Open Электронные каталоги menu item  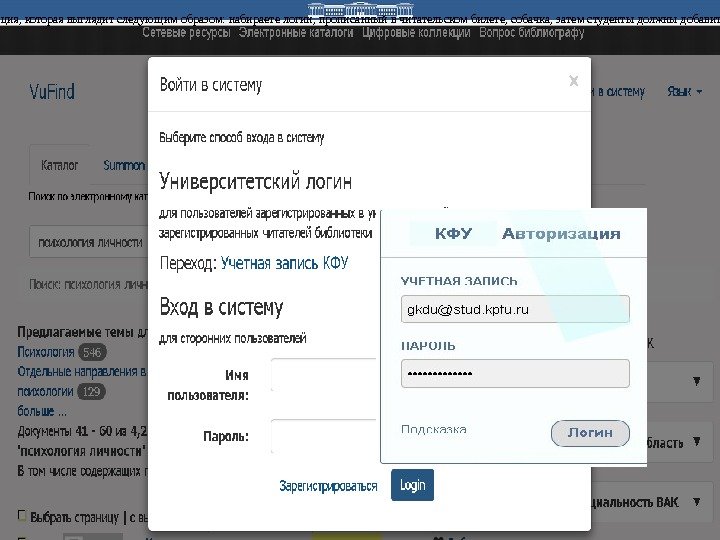click(296, 33)
